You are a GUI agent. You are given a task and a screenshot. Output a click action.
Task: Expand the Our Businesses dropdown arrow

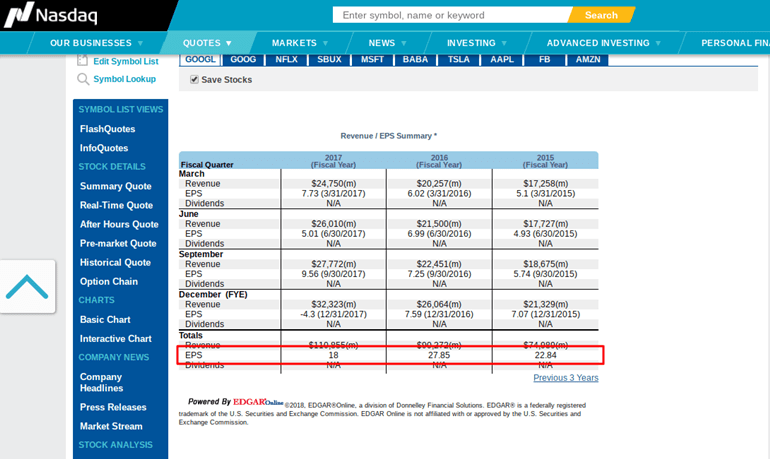tap(140, 43)
